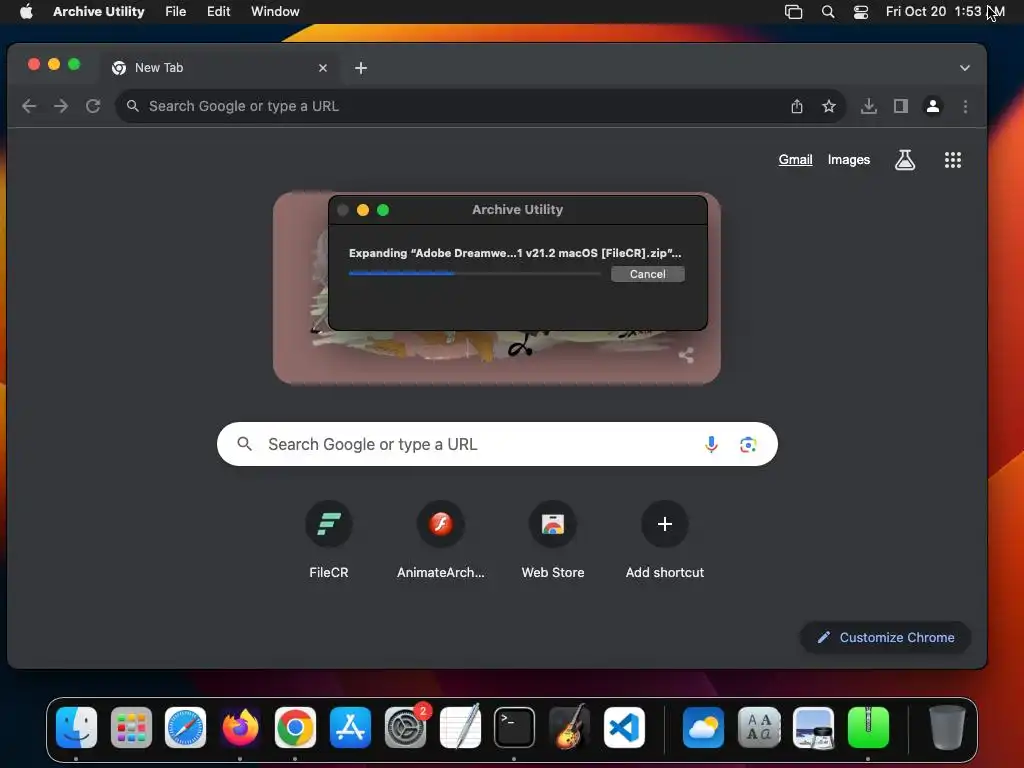The width and height of the screenshot is (1024, 768).
Task: Open Stage Manager from the menu bar
Action: coord(793,11)
